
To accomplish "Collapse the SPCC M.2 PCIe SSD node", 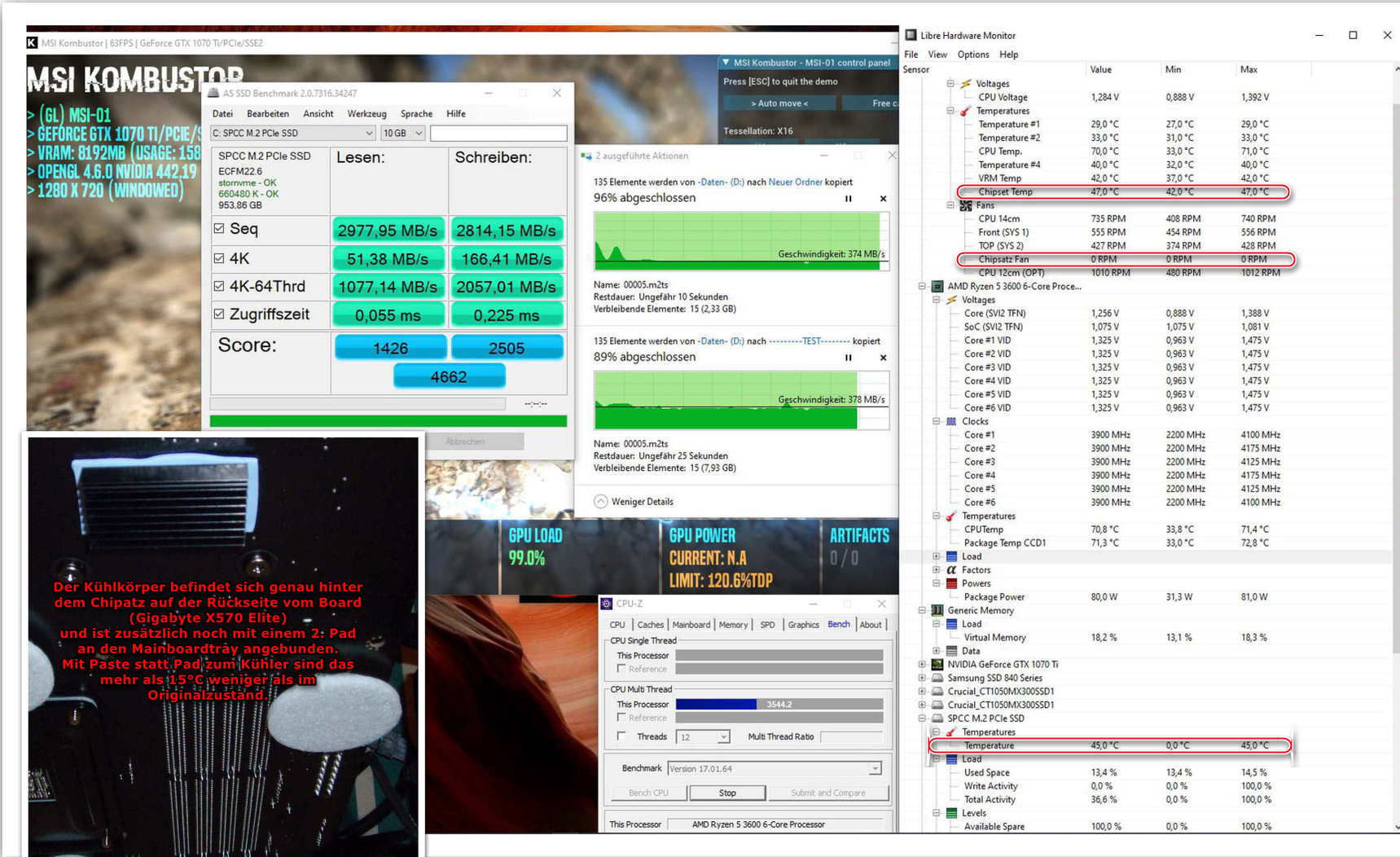I will [922, 719].
